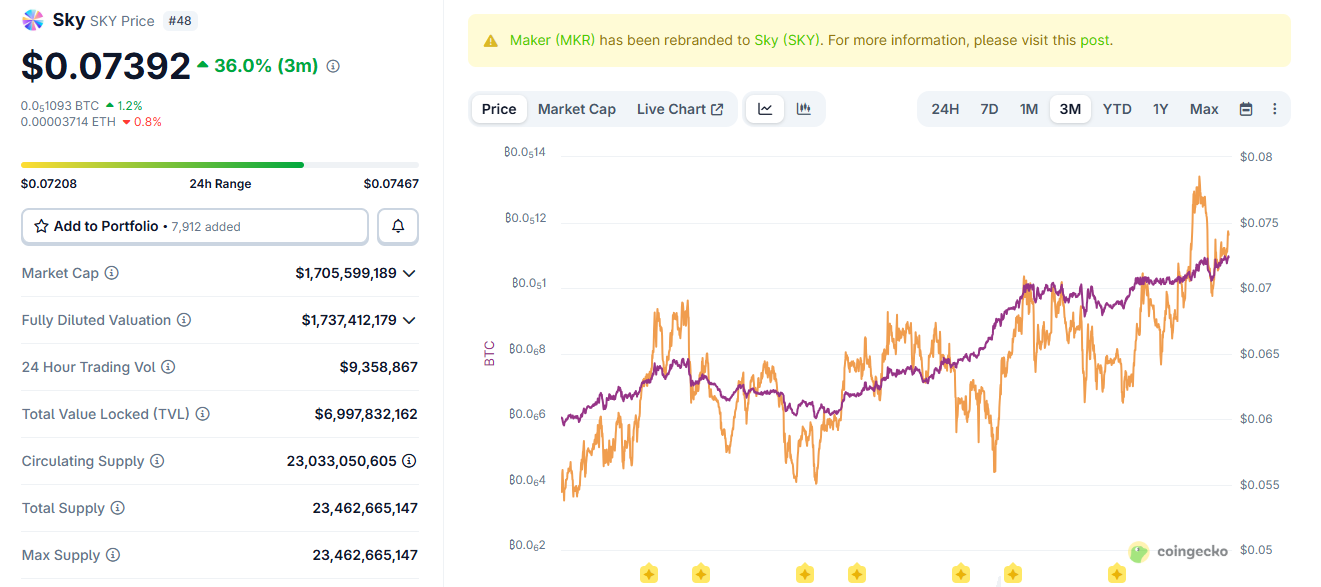1321x587 pixels.
Task: Open Total Value Locked info icon
Action: 202,414
